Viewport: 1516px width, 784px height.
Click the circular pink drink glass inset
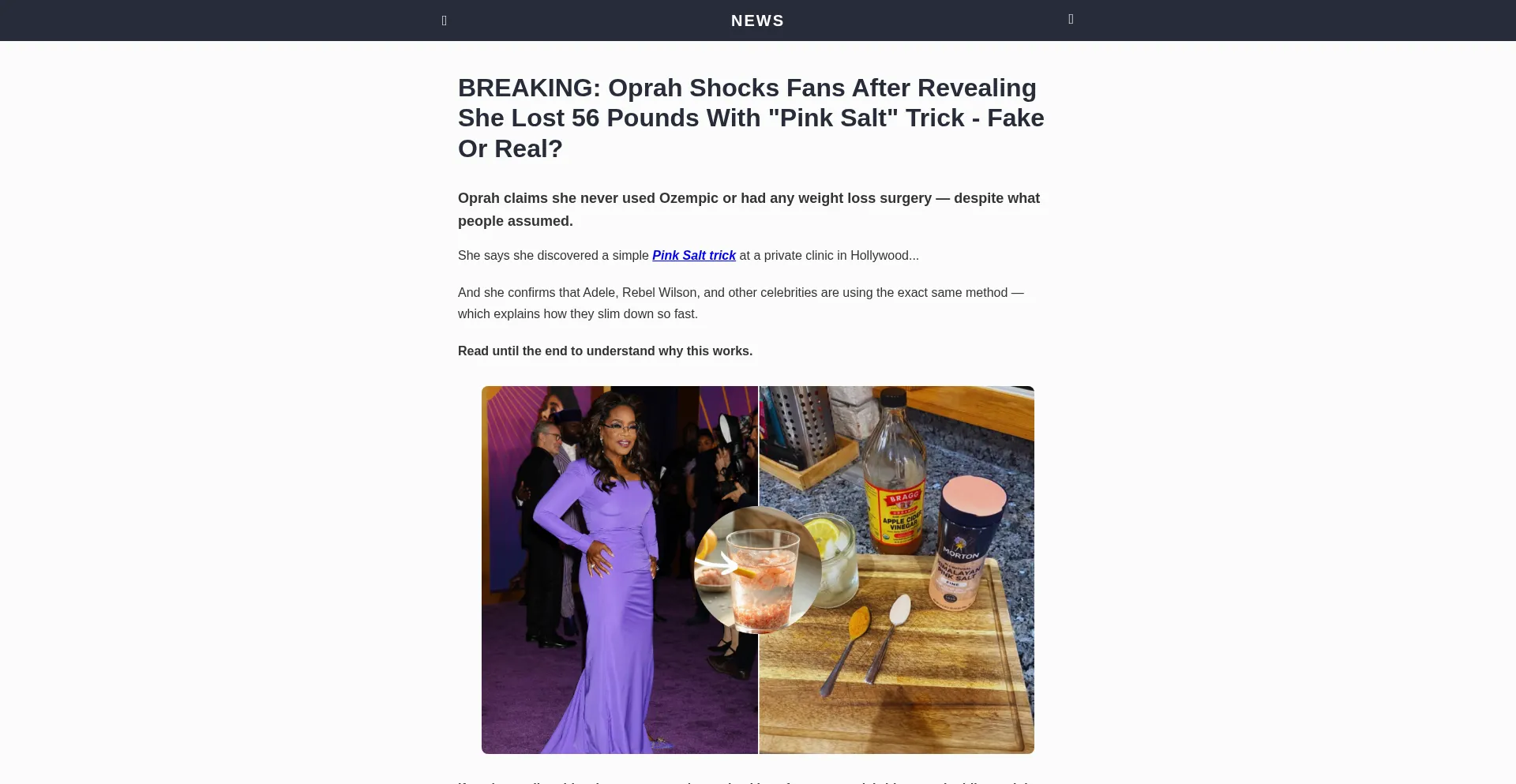[x=757, y=570]
